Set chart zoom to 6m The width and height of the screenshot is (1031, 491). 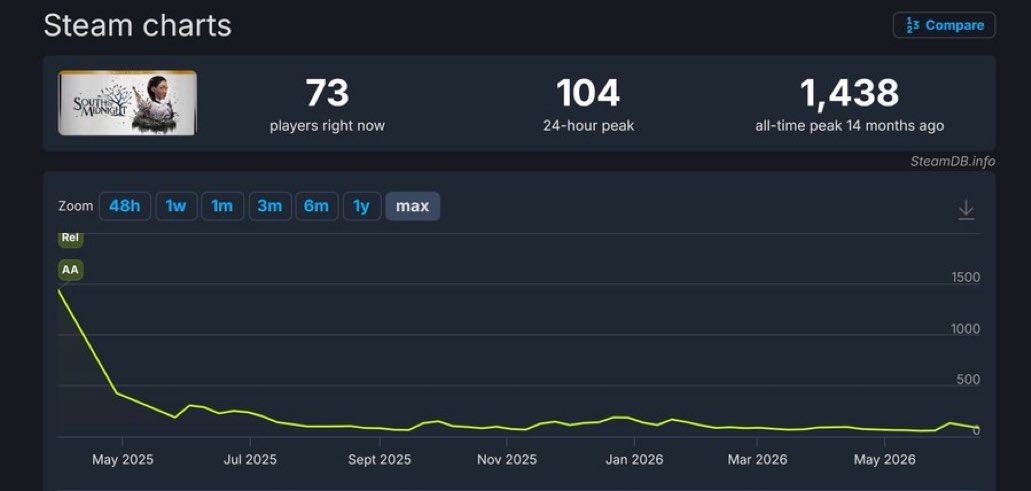pyautogui.click(x=316, y=206)
